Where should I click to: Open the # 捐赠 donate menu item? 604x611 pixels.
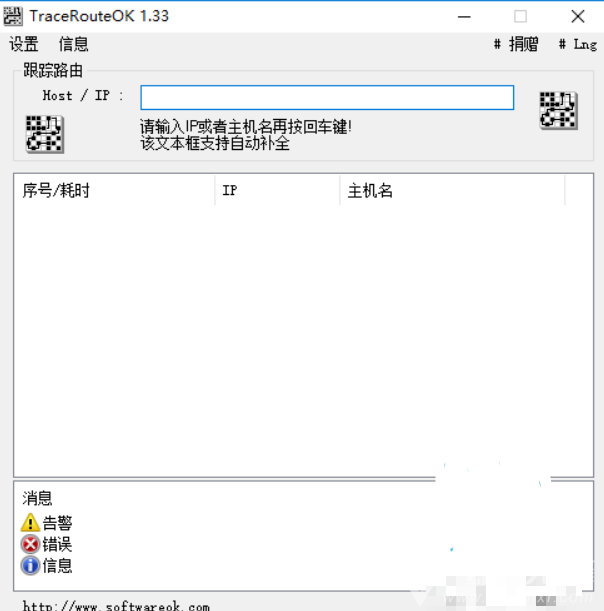point(516,44)
